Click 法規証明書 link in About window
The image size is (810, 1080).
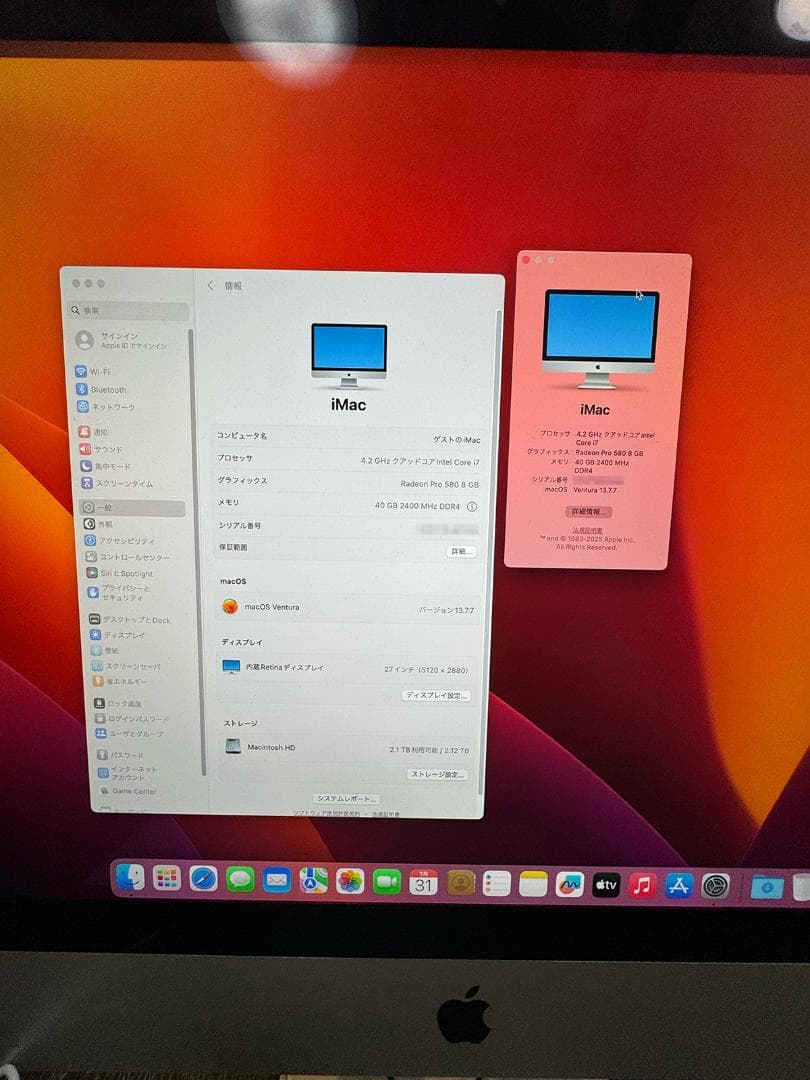[587, 530]
